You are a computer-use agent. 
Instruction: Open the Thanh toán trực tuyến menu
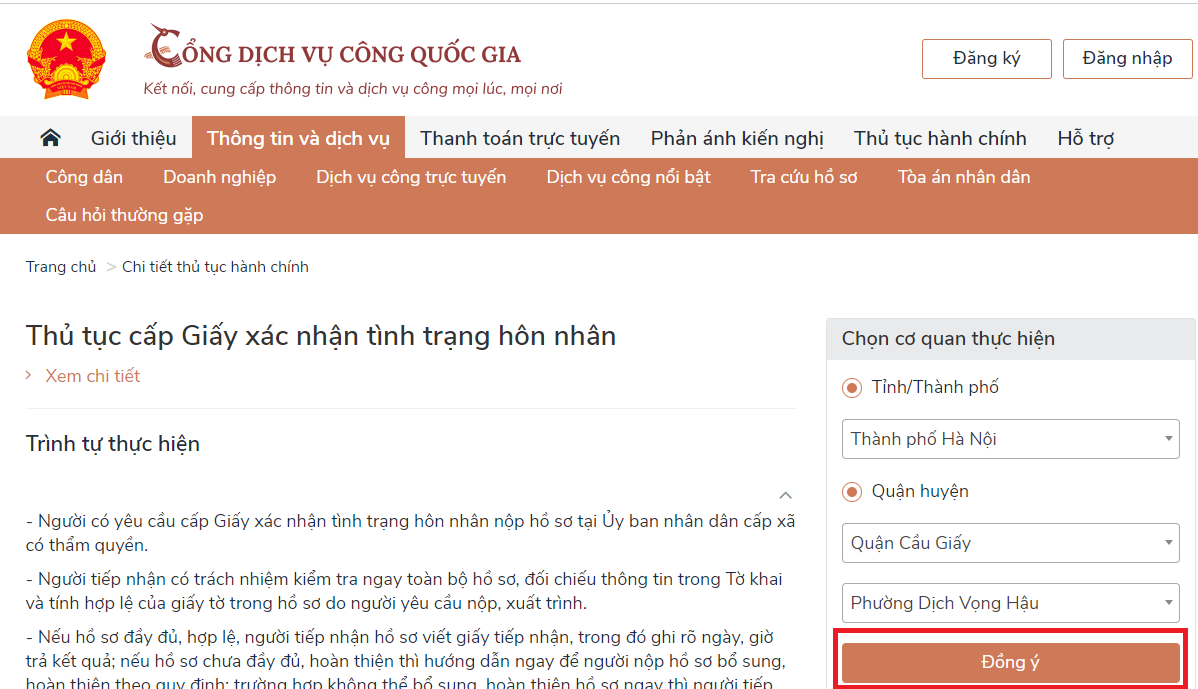coord(520,138)
